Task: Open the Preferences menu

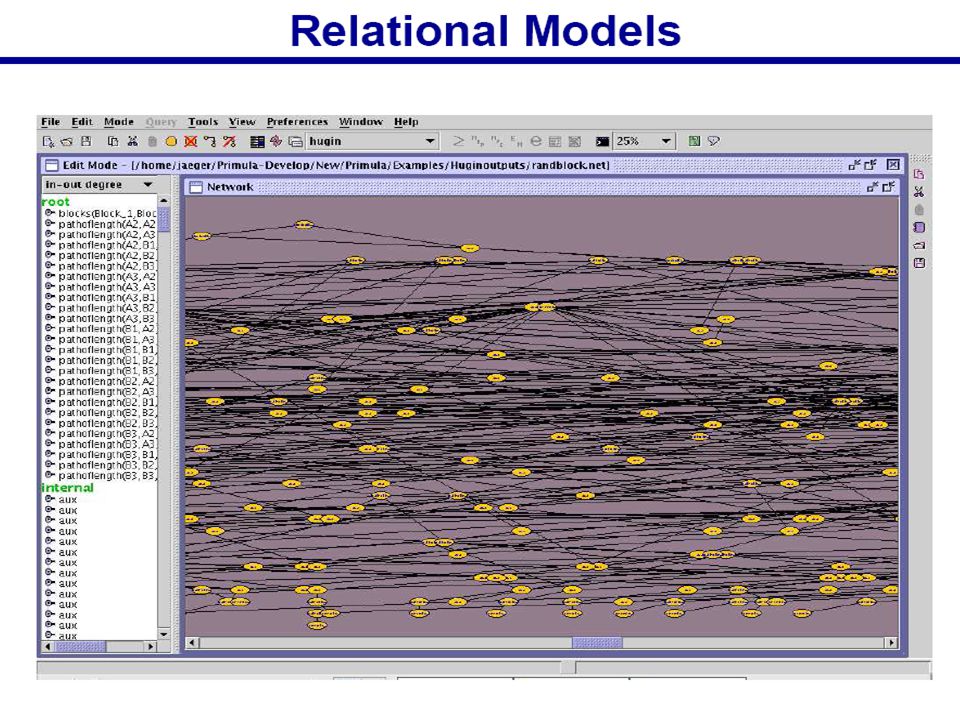Action: (297, 122)
